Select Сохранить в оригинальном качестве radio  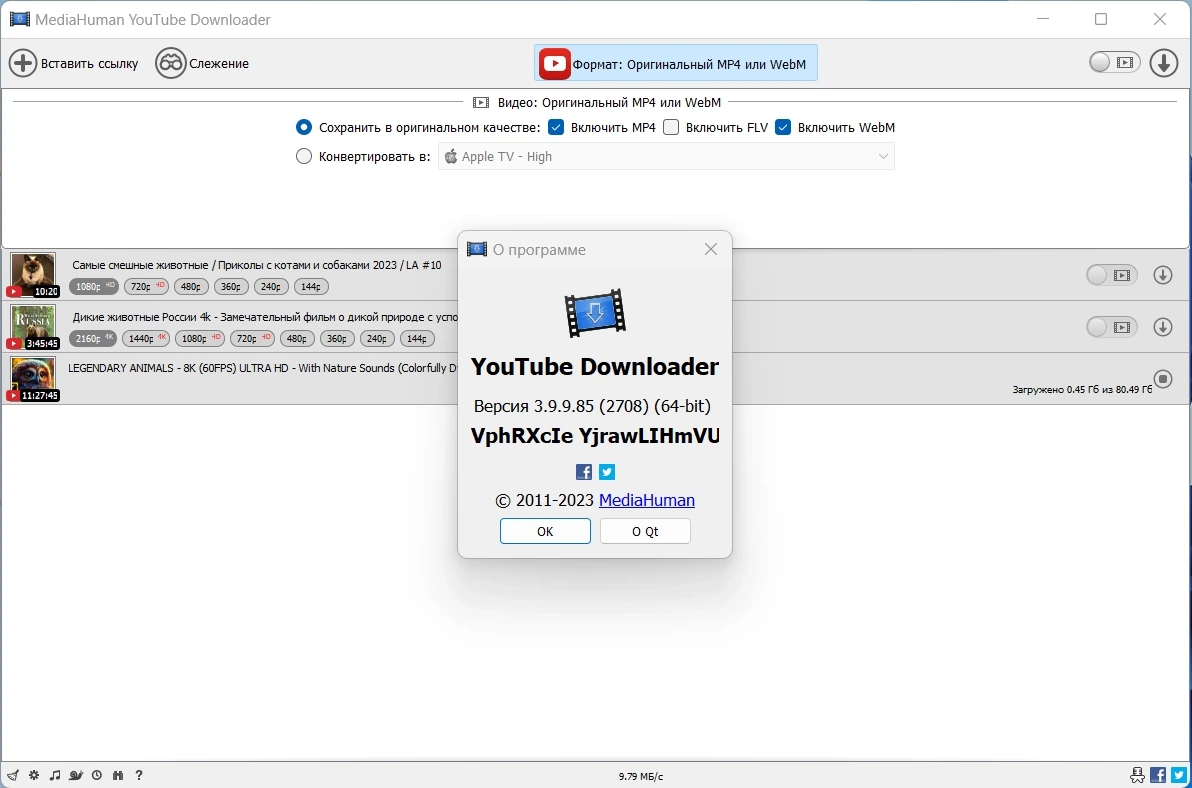[x=304, y=127]
